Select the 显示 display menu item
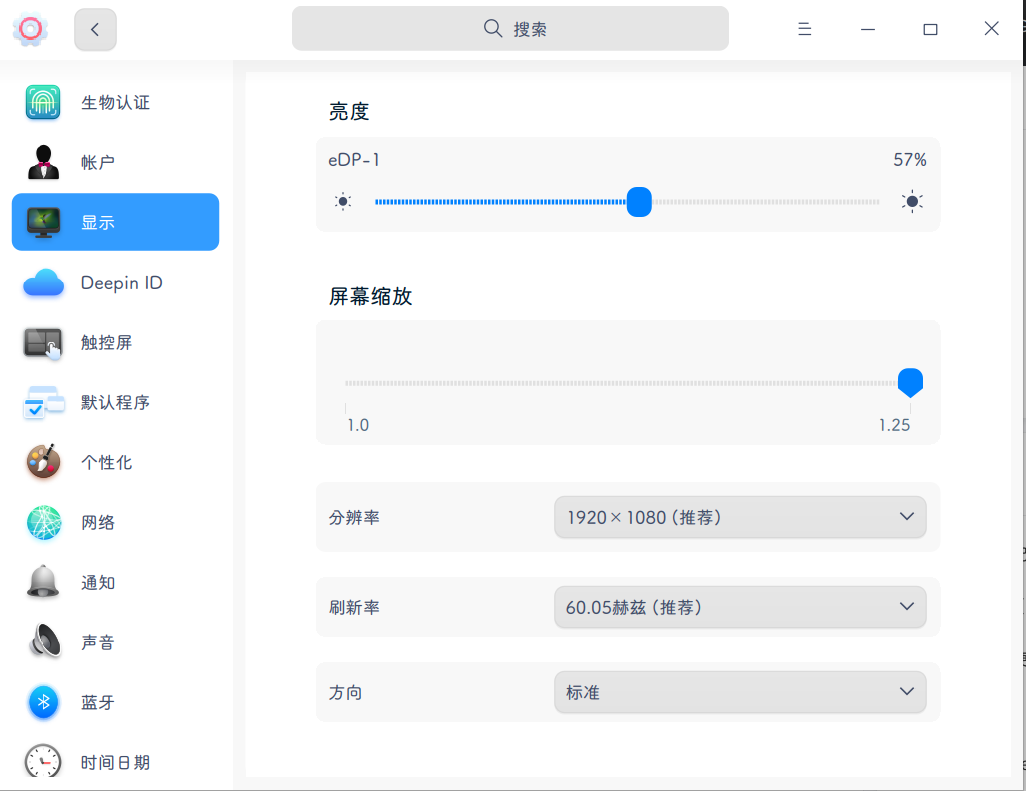Viewport: 1026px width, 791px height. 115,222
